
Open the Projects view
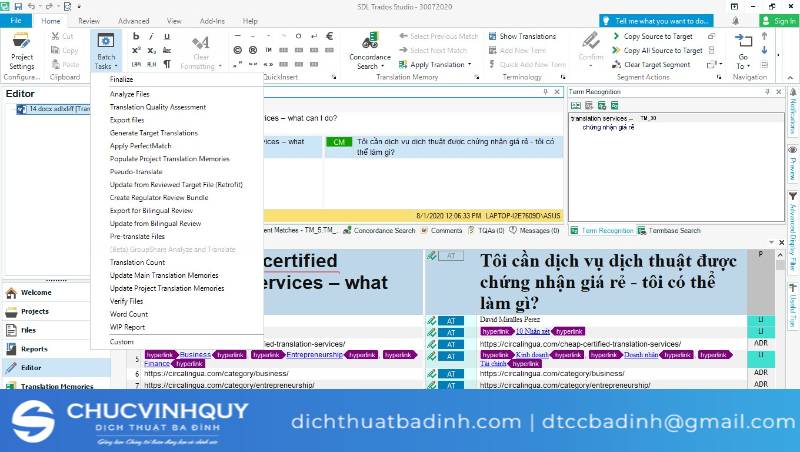coord(56,311)
